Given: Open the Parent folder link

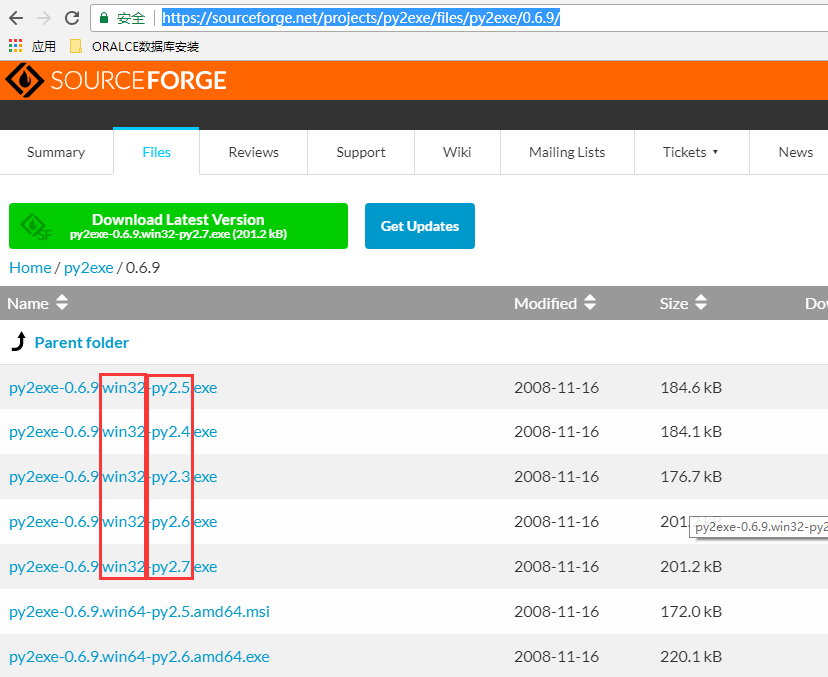Looking at the screenshot, I should (x=82, y=343).
